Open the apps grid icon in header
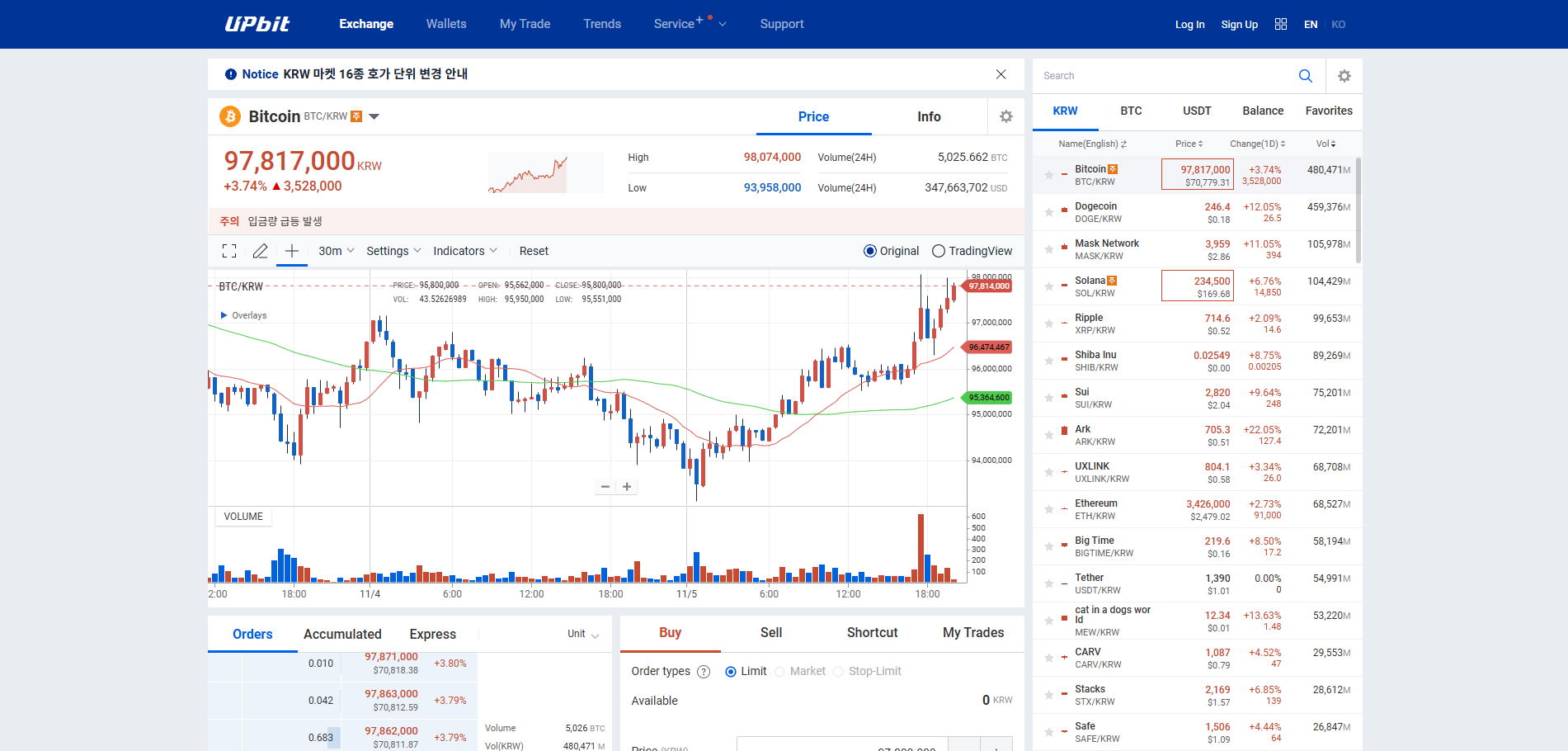 [1281, 24]
